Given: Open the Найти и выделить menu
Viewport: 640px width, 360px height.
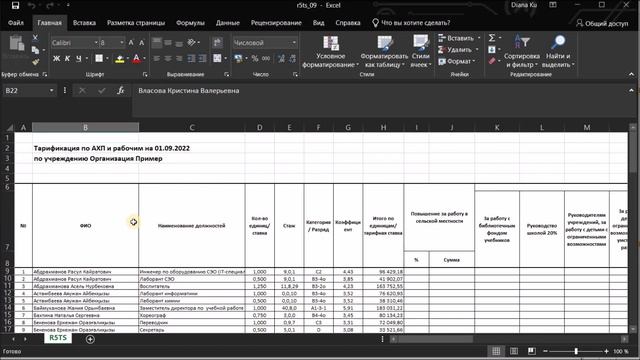Looking at the screenshot, I should pyautogui.click(x=558, y=51).
